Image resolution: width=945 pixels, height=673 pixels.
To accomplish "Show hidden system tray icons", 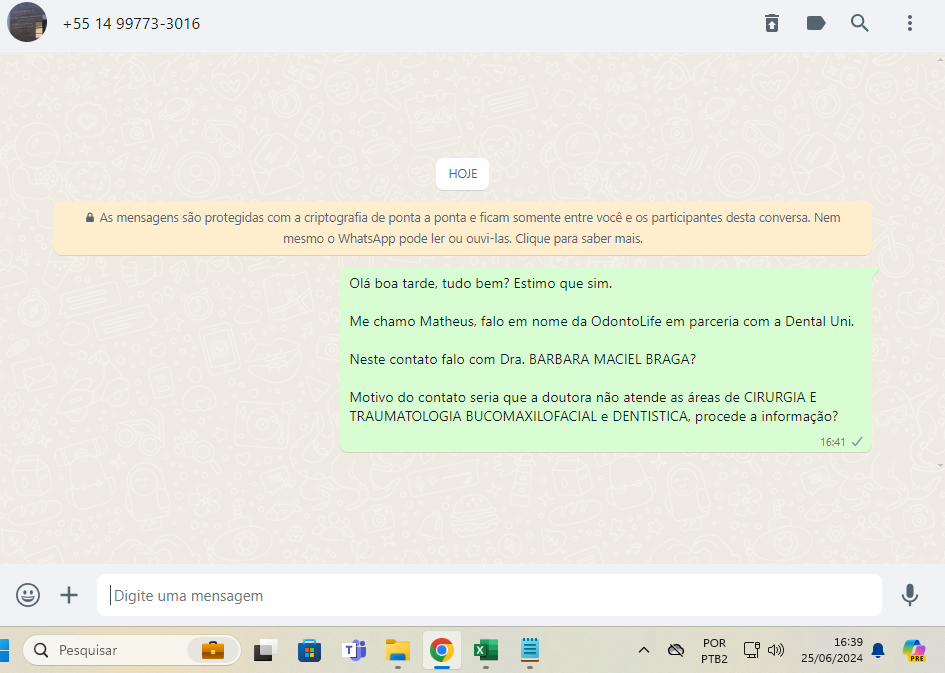I will [644, 650].
